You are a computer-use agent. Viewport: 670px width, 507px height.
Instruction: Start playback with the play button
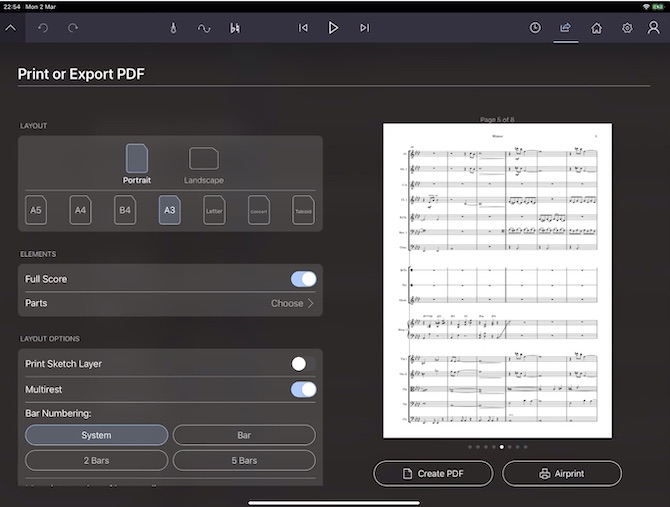coord(333,28)
